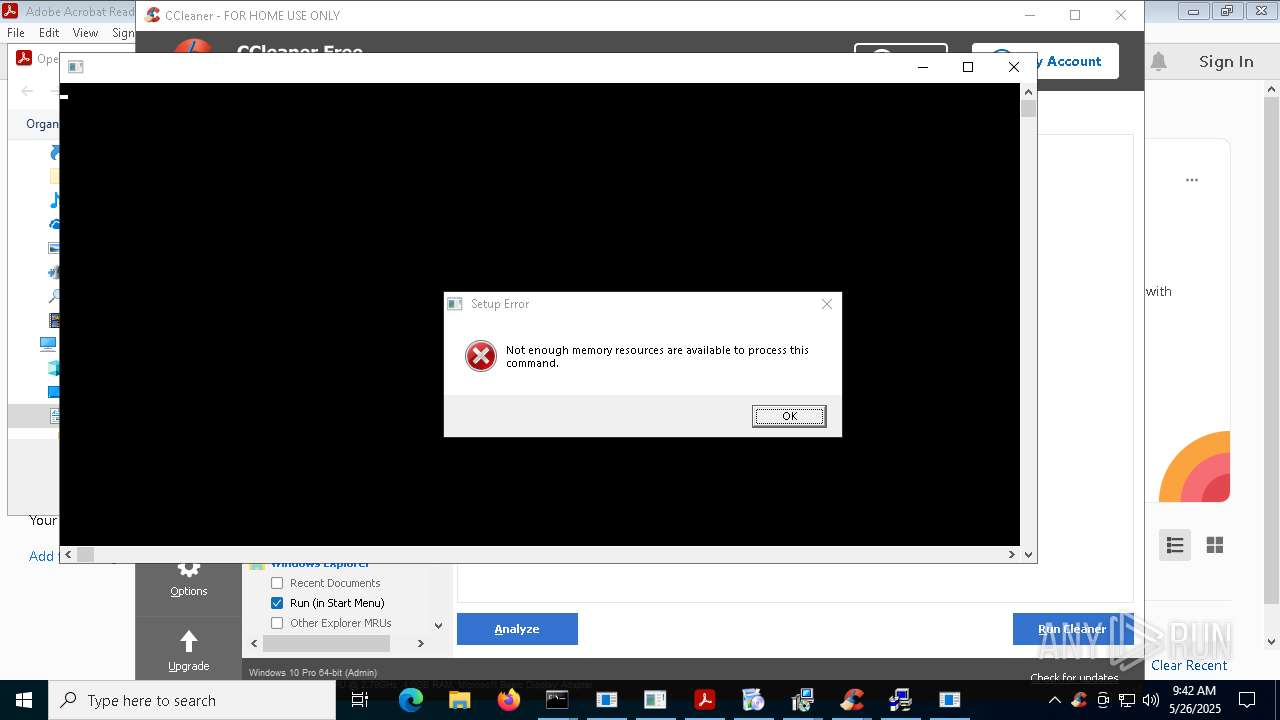
Task: Click Acrobat notifications bell icon
Action: (x=1158, y=62)
